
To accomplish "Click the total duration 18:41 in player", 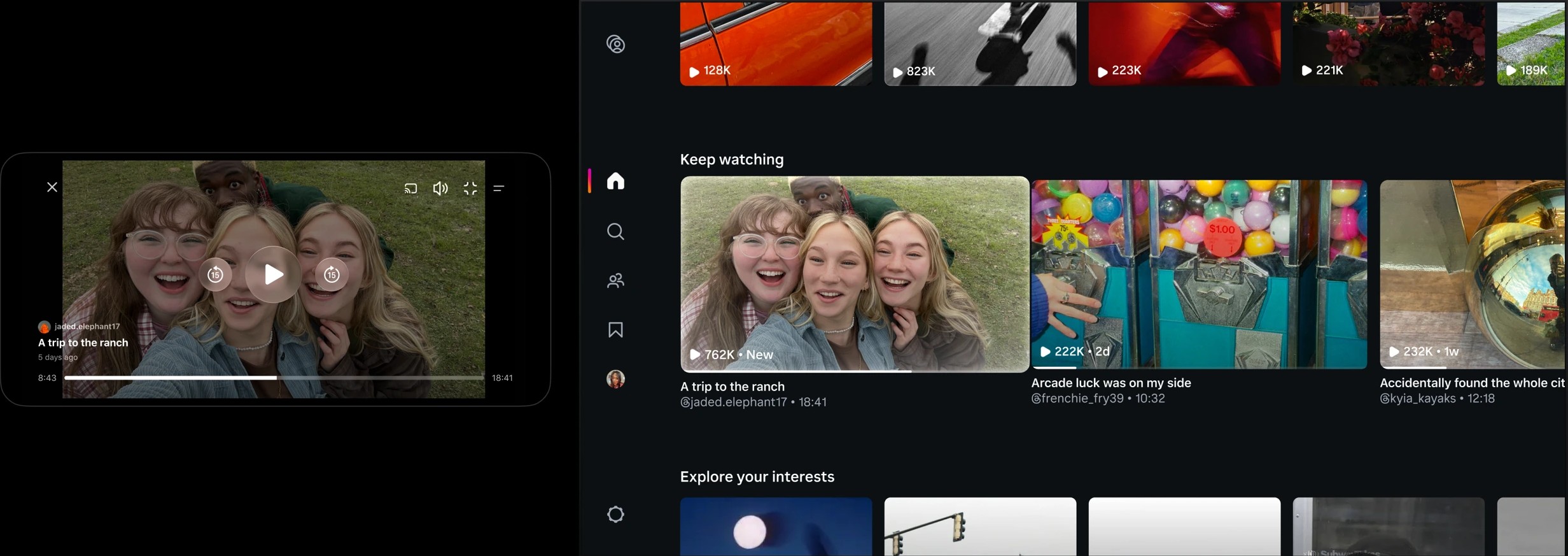I will (502, 378).
